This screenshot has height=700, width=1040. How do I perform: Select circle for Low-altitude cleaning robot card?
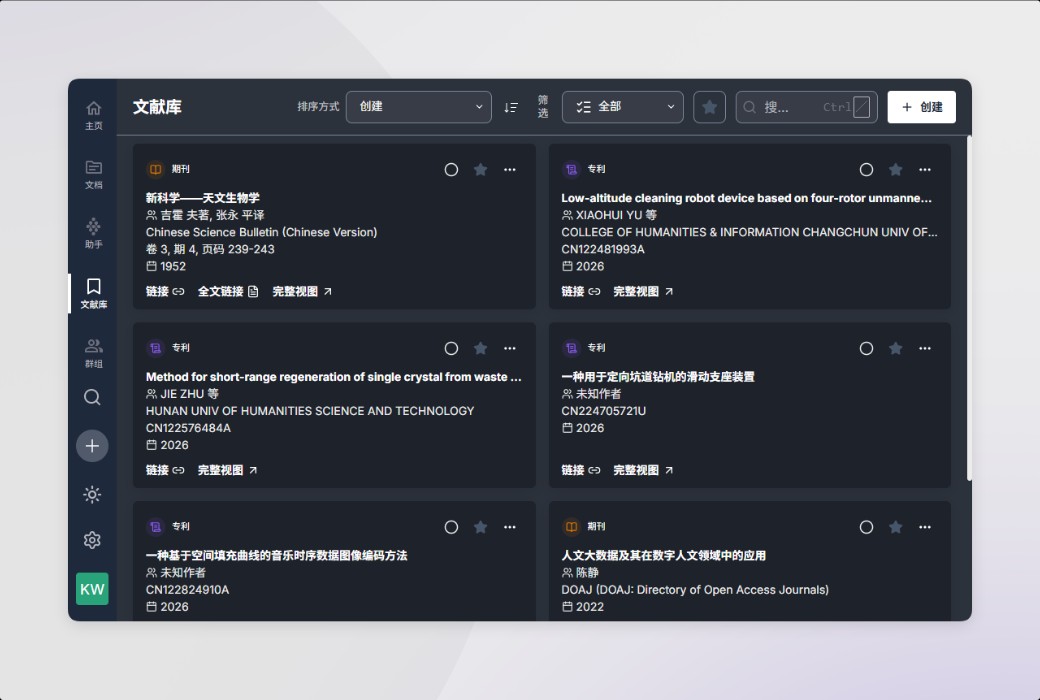[866, 170]
